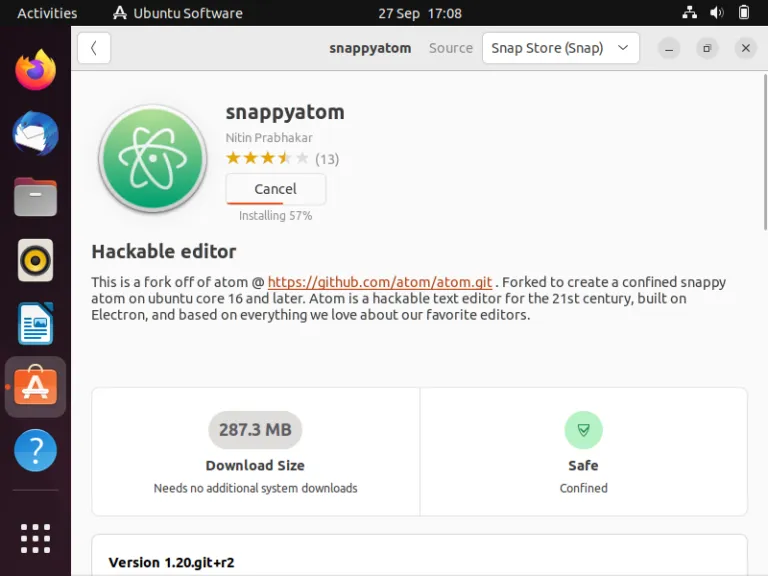Open the github.com/atom/atom.git link

click(x=380, y=282)
